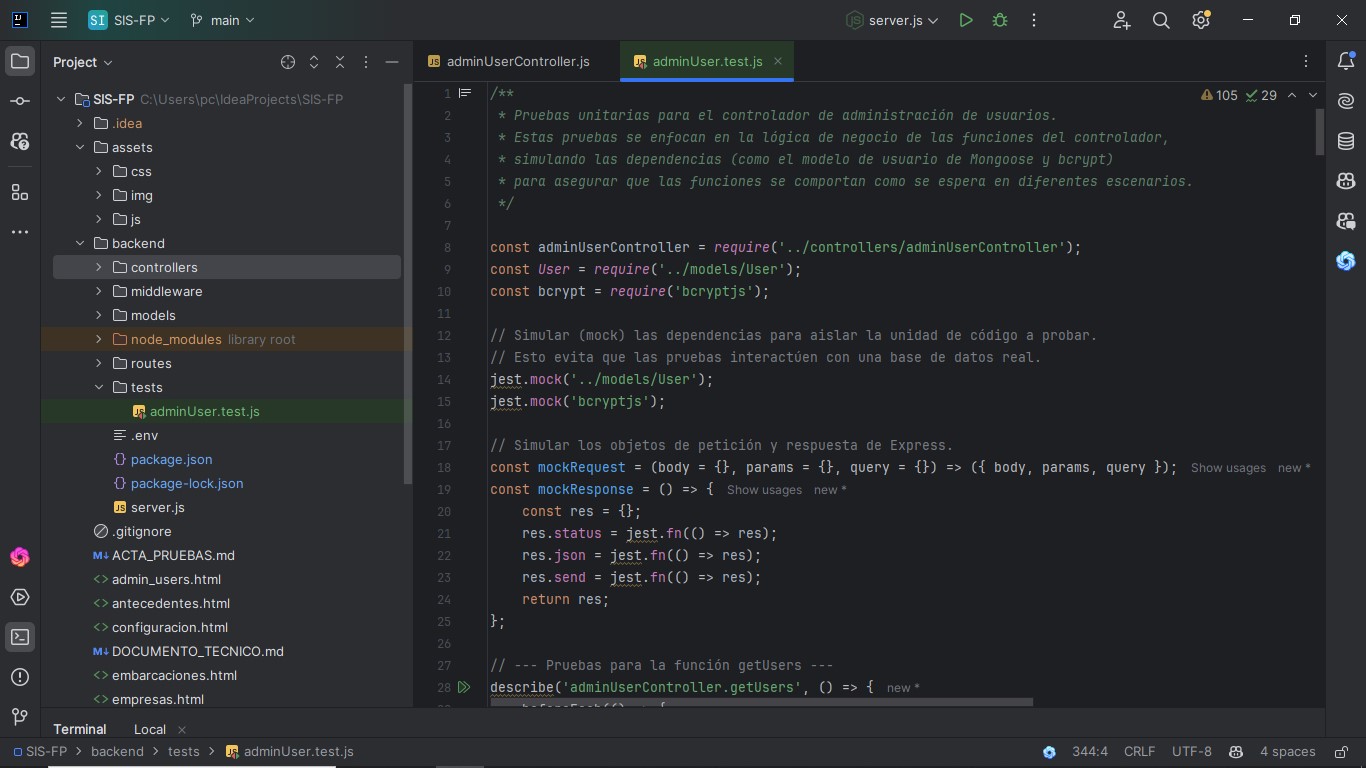Toggle reader mode icon at line 1

tap(465, 93)
